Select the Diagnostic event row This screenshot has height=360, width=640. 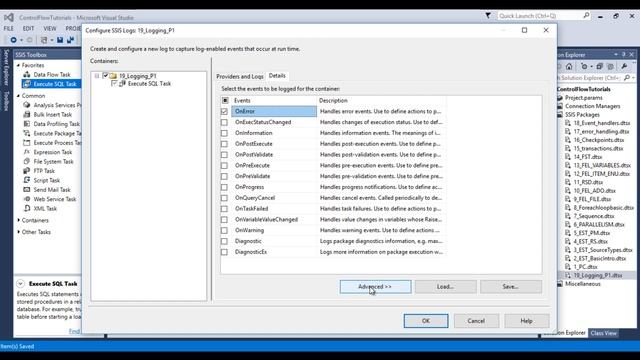[x=332, y=241]
